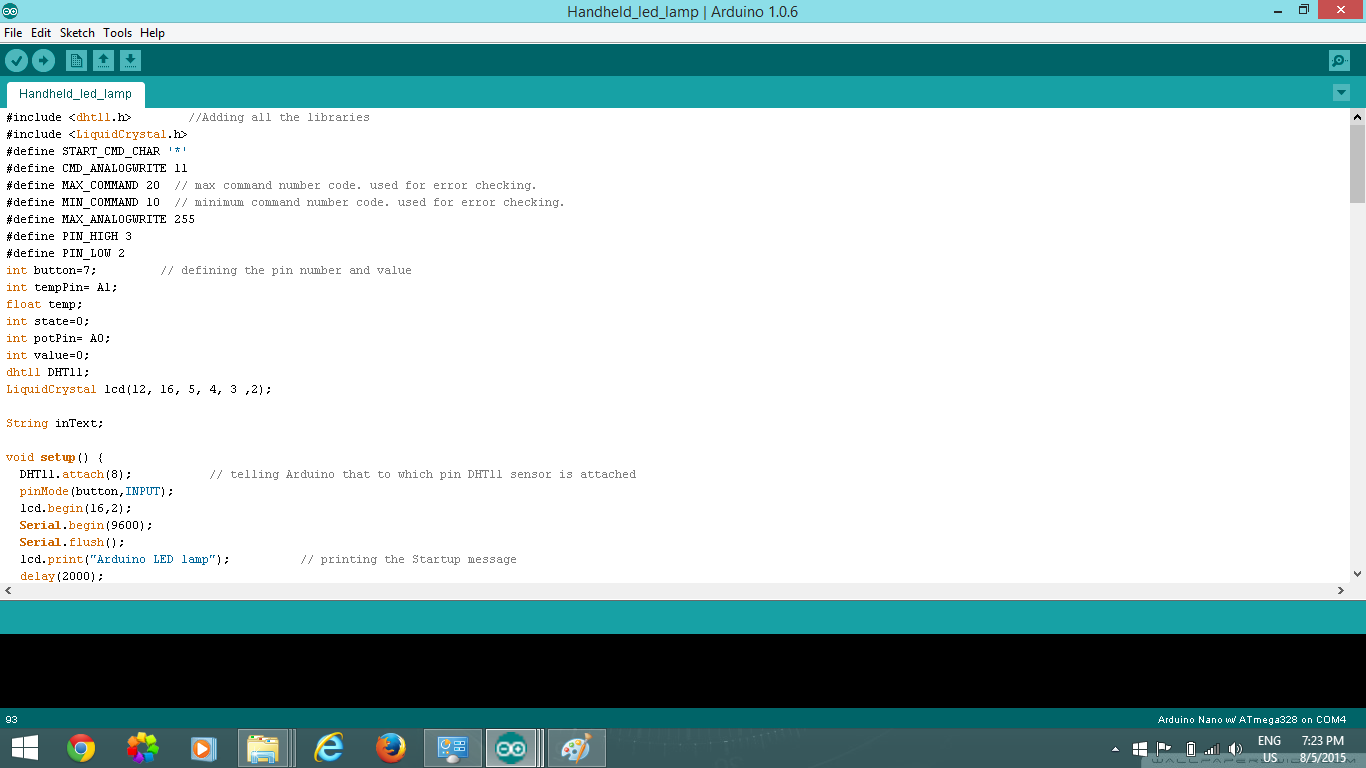This screenshot has width=1366, height=768.
Task: Click the vertical scrollbar thumb
Action: 1357,164
